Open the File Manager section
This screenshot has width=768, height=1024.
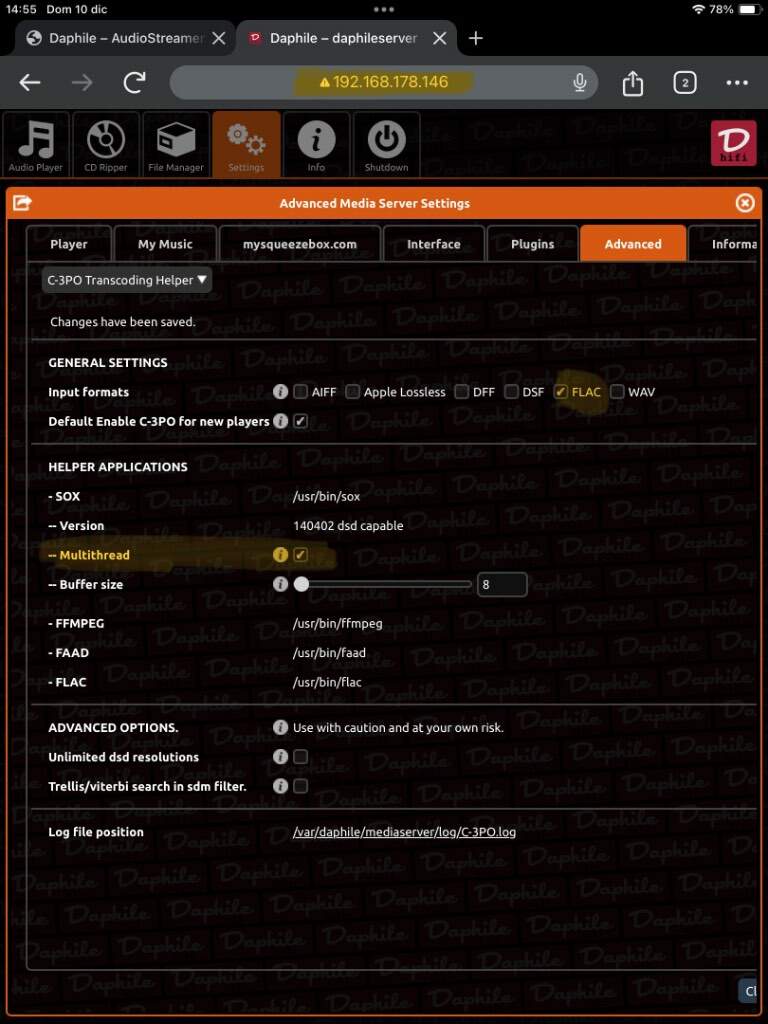tap(176, 144)
